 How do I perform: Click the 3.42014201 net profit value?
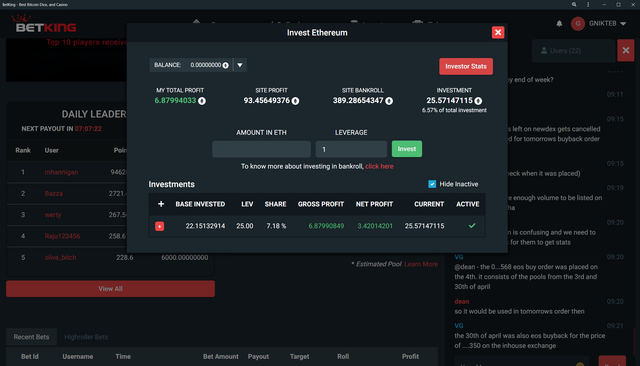(375, 226)
